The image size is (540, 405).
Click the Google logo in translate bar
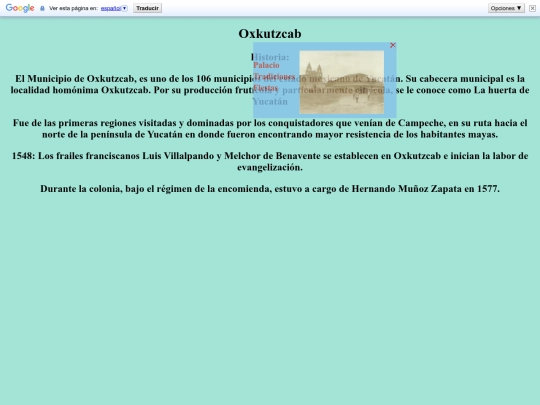pos(20,8)
